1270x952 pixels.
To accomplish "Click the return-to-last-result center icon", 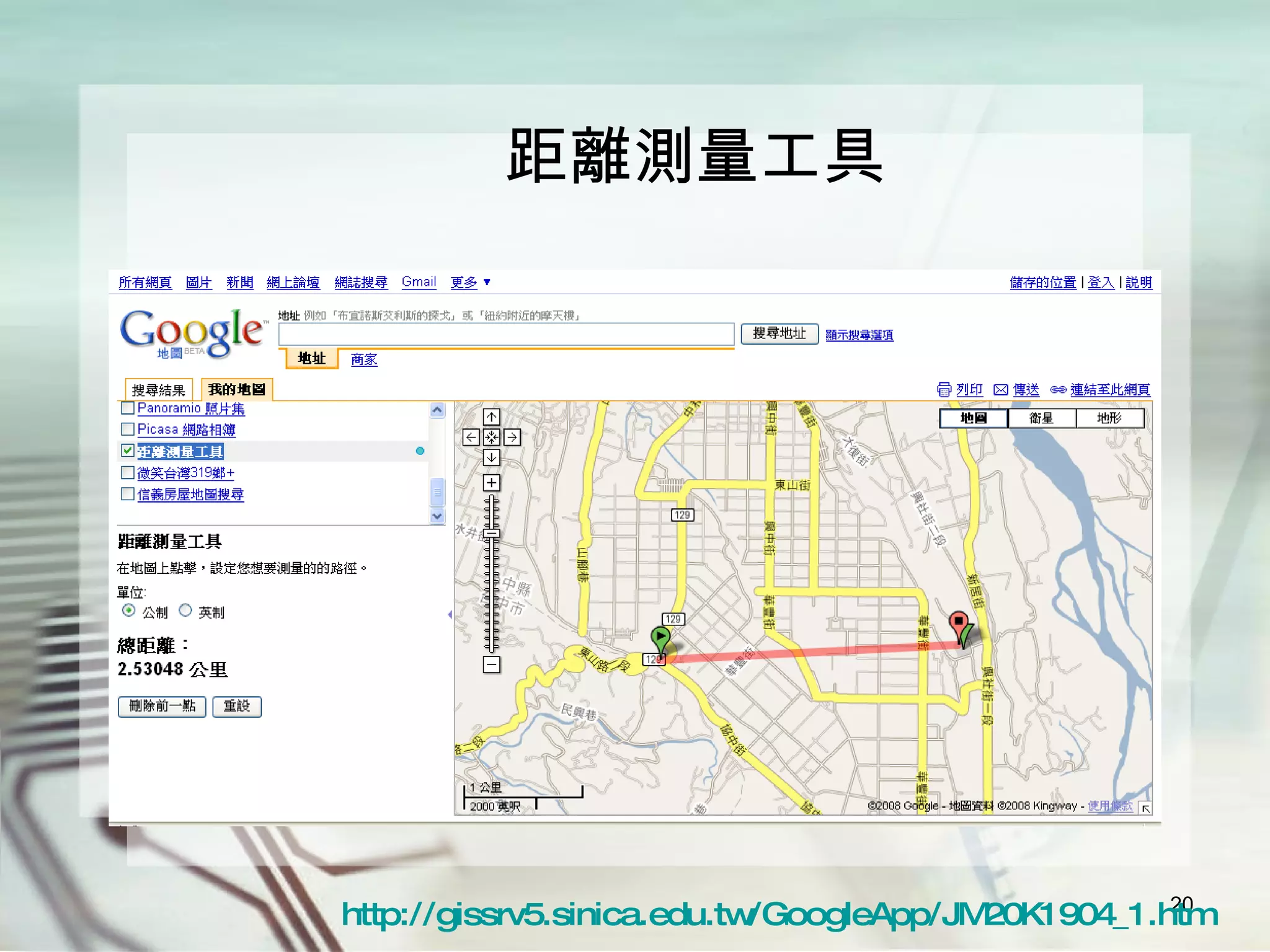I will pos(491,438).
